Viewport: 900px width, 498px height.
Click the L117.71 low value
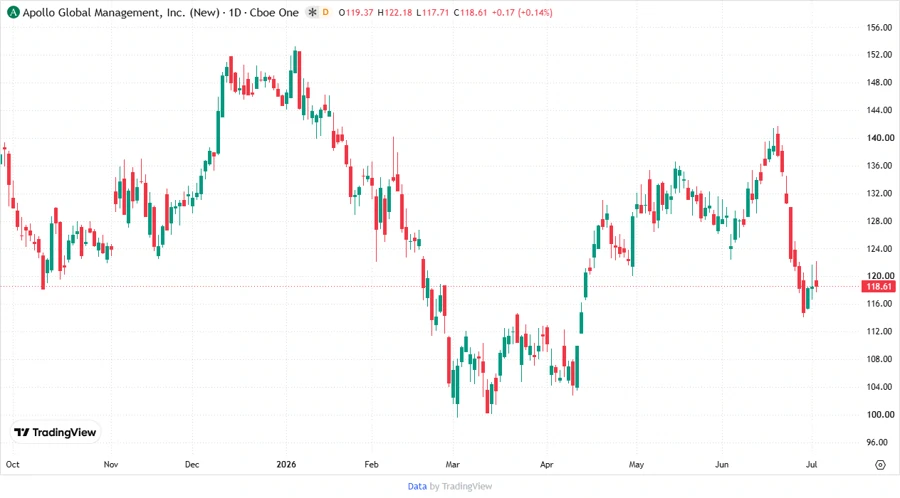pyautogui.click(x=432, y=12)
